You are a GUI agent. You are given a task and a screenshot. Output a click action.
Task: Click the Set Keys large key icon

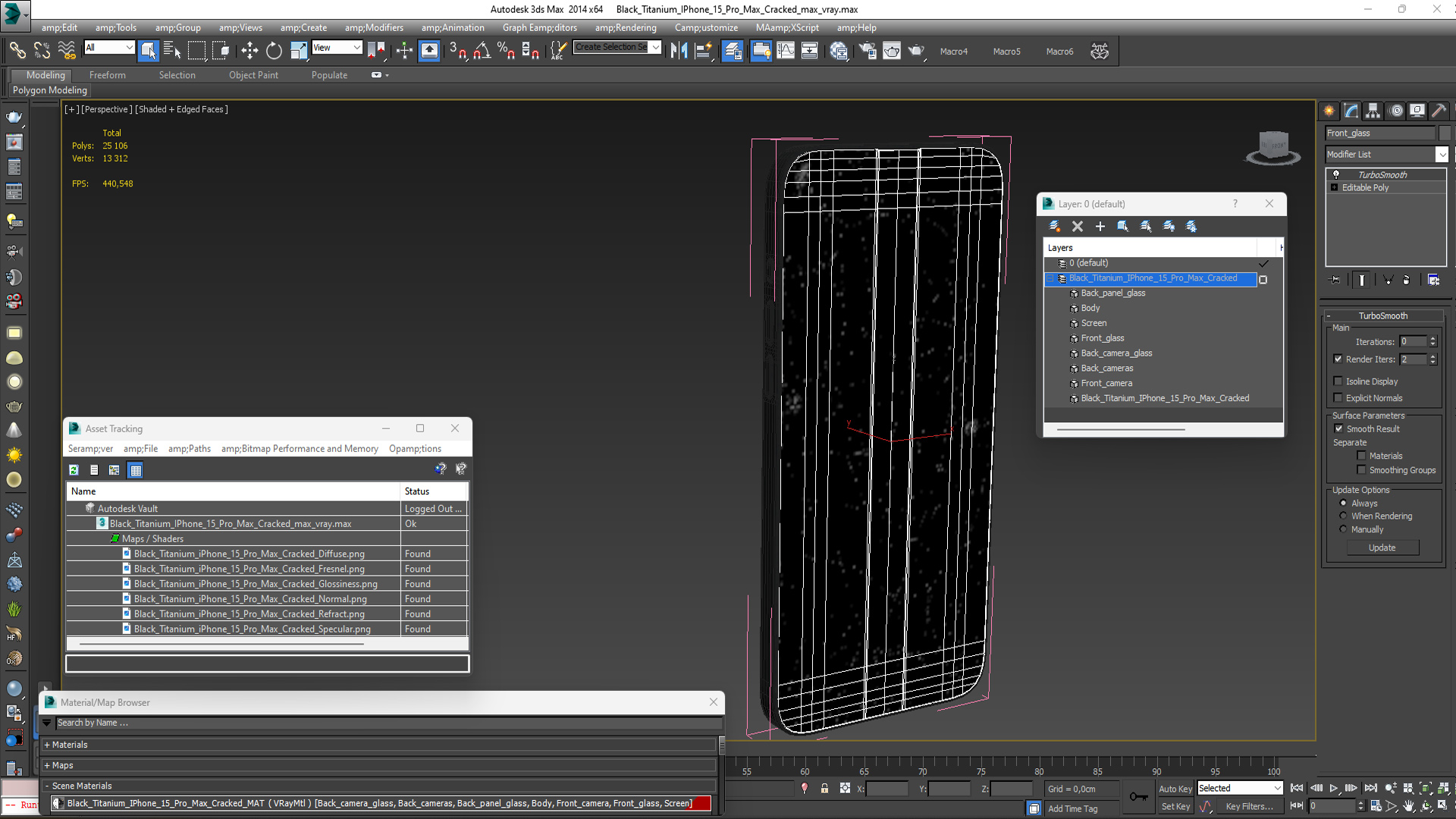pos(1138,796)
